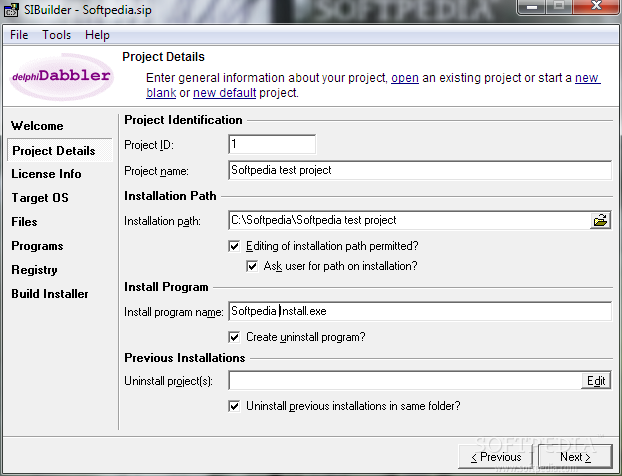Open the Programs page
This screenshot has width=622, height=476.
(37, 246)
